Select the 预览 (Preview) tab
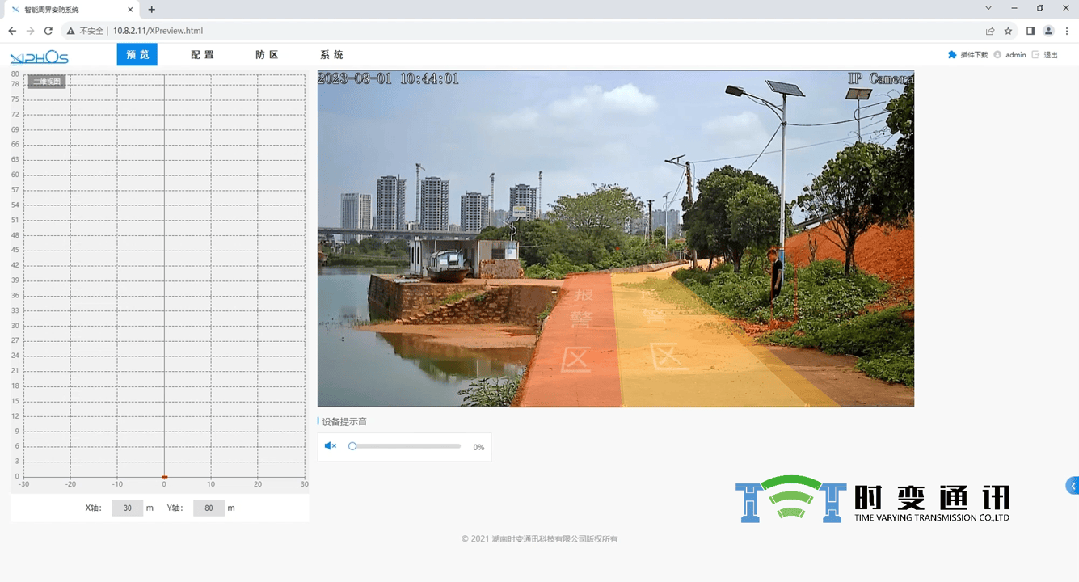This screenshot has width=1079, height=582. [137, 55]
